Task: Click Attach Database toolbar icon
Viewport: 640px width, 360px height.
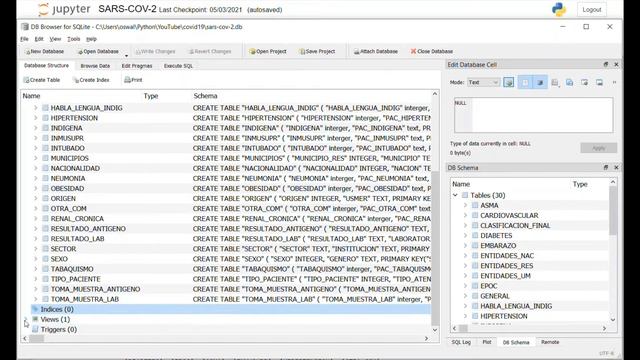Action: pyautogui.click(x=356, y=51)
